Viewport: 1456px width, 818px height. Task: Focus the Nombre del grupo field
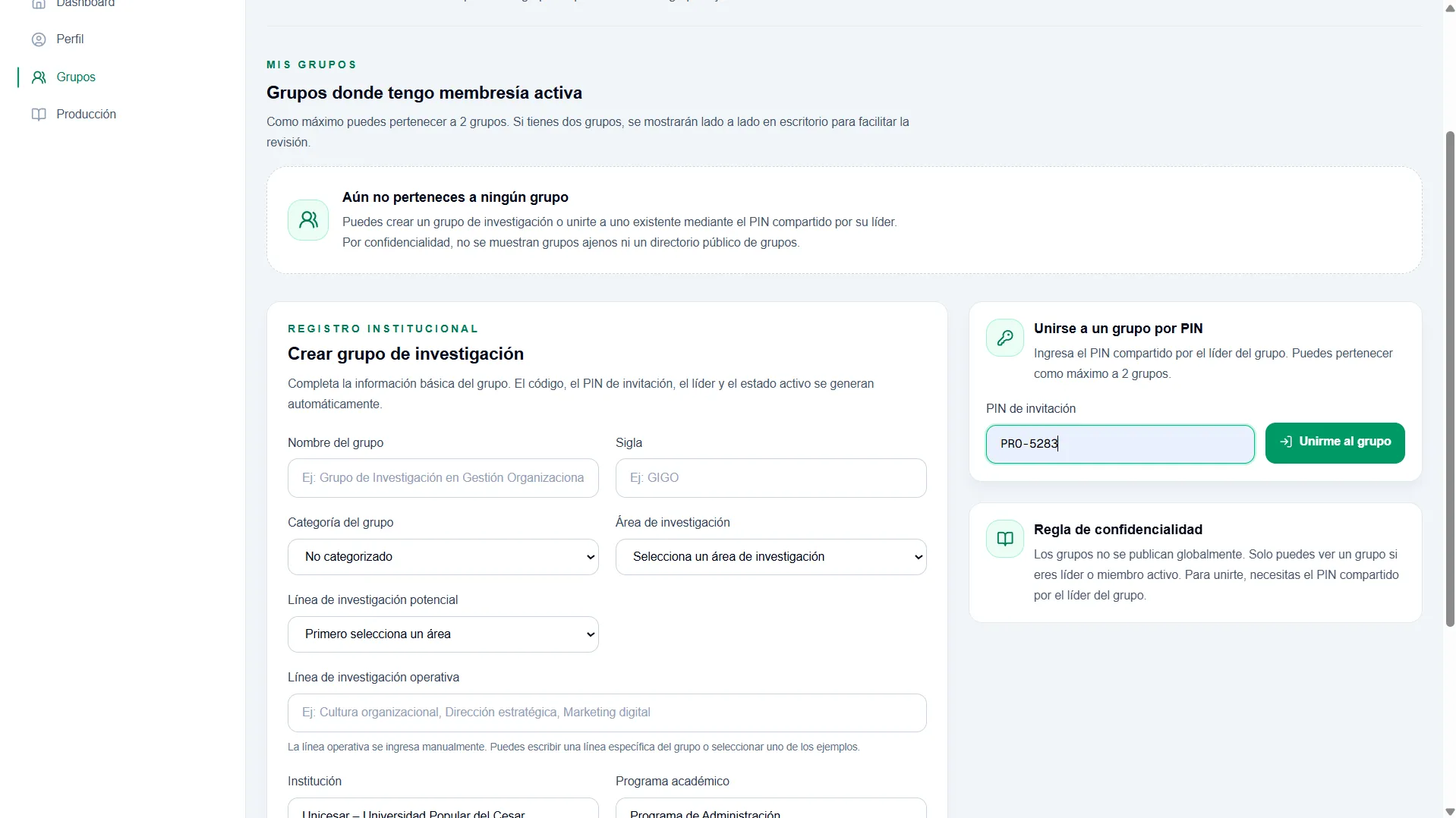click(x=443, y=478)
